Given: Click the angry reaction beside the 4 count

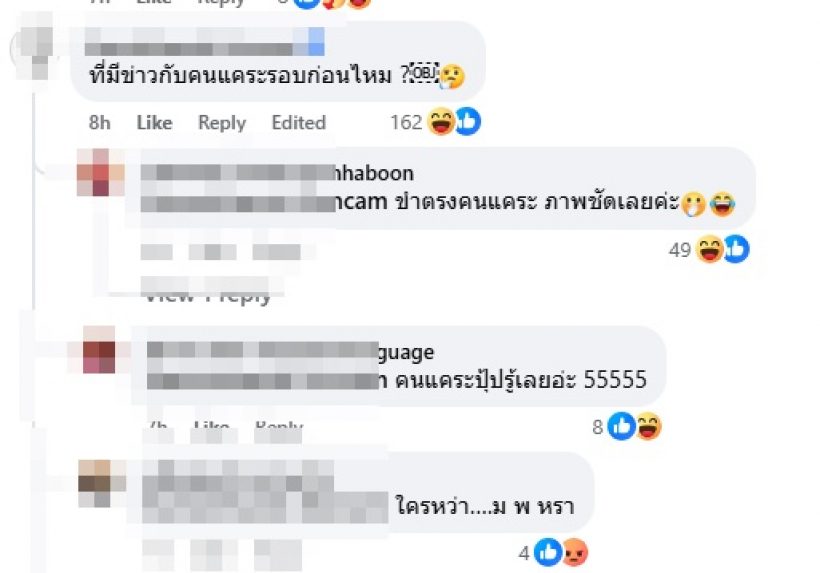Looking at the screenshot, I should [575, 552].
